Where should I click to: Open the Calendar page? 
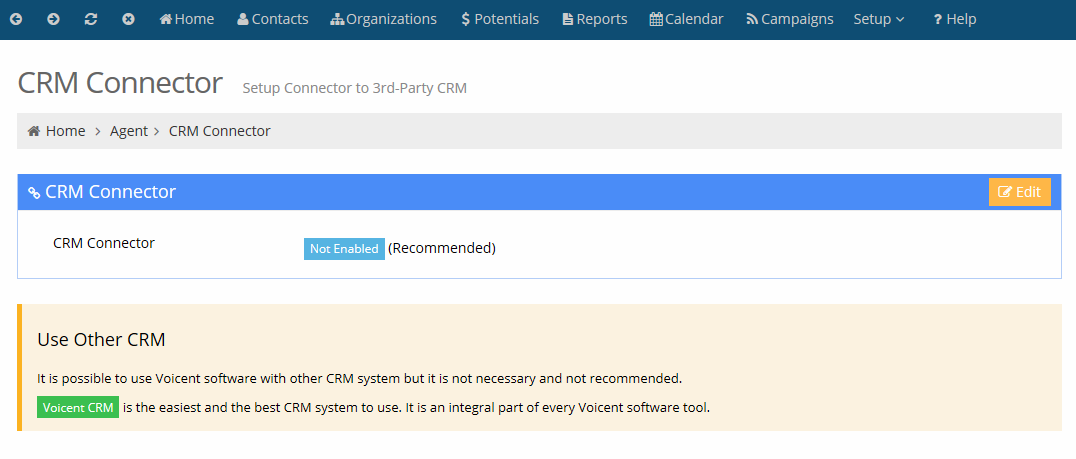687,19
